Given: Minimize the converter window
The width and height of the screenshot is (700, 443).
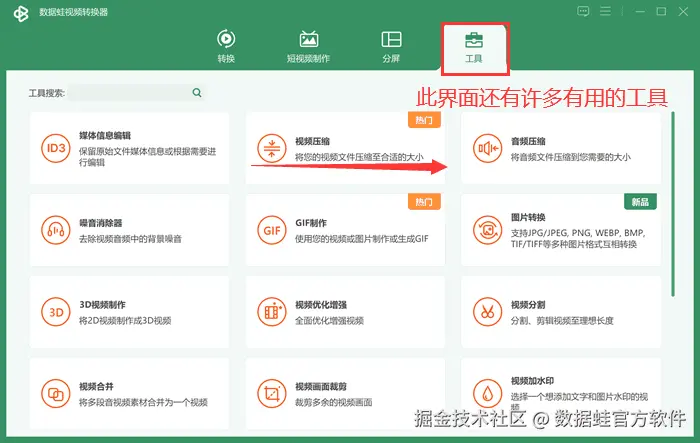Looking at the screenshot, I should click(640, 11).
